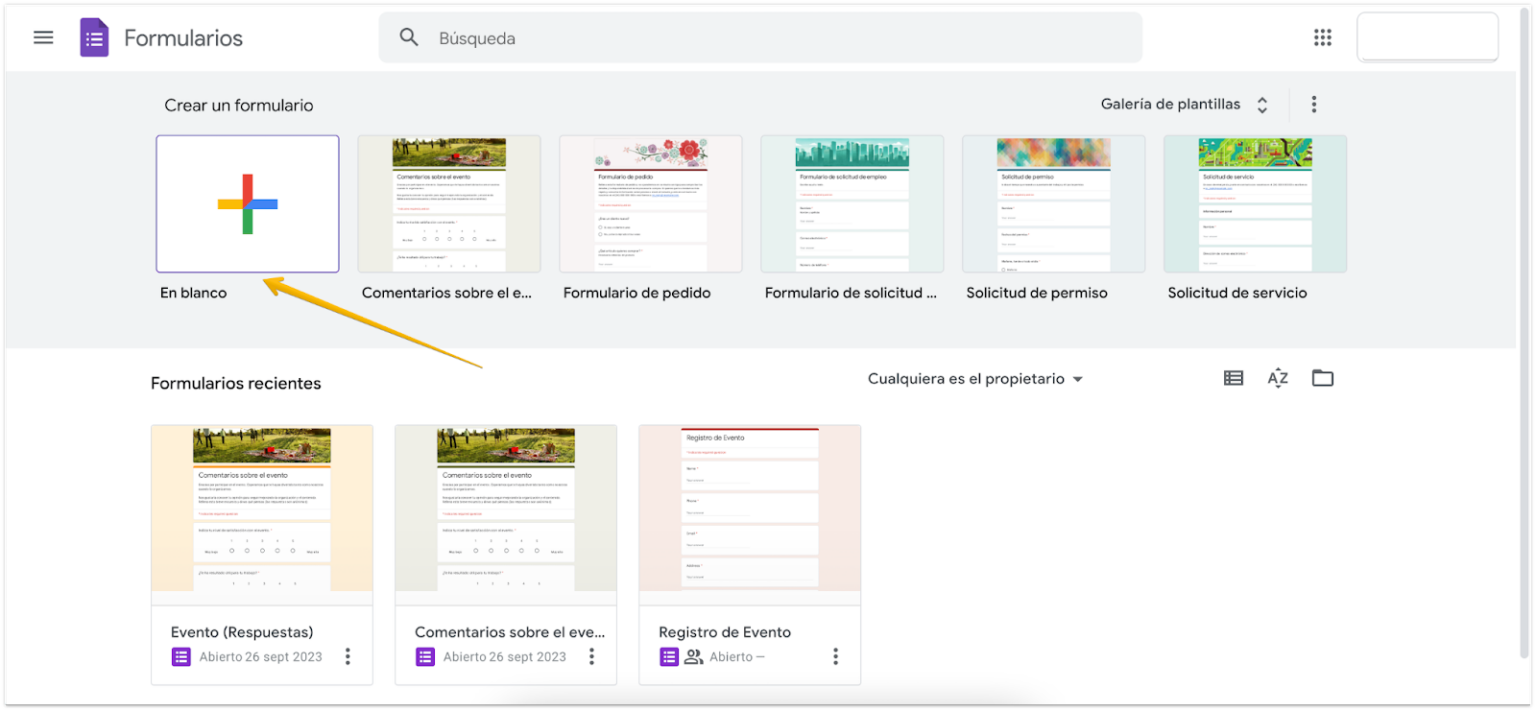Open the folder picker icon
The image size is (1536, 711).
coord(1322,377)
